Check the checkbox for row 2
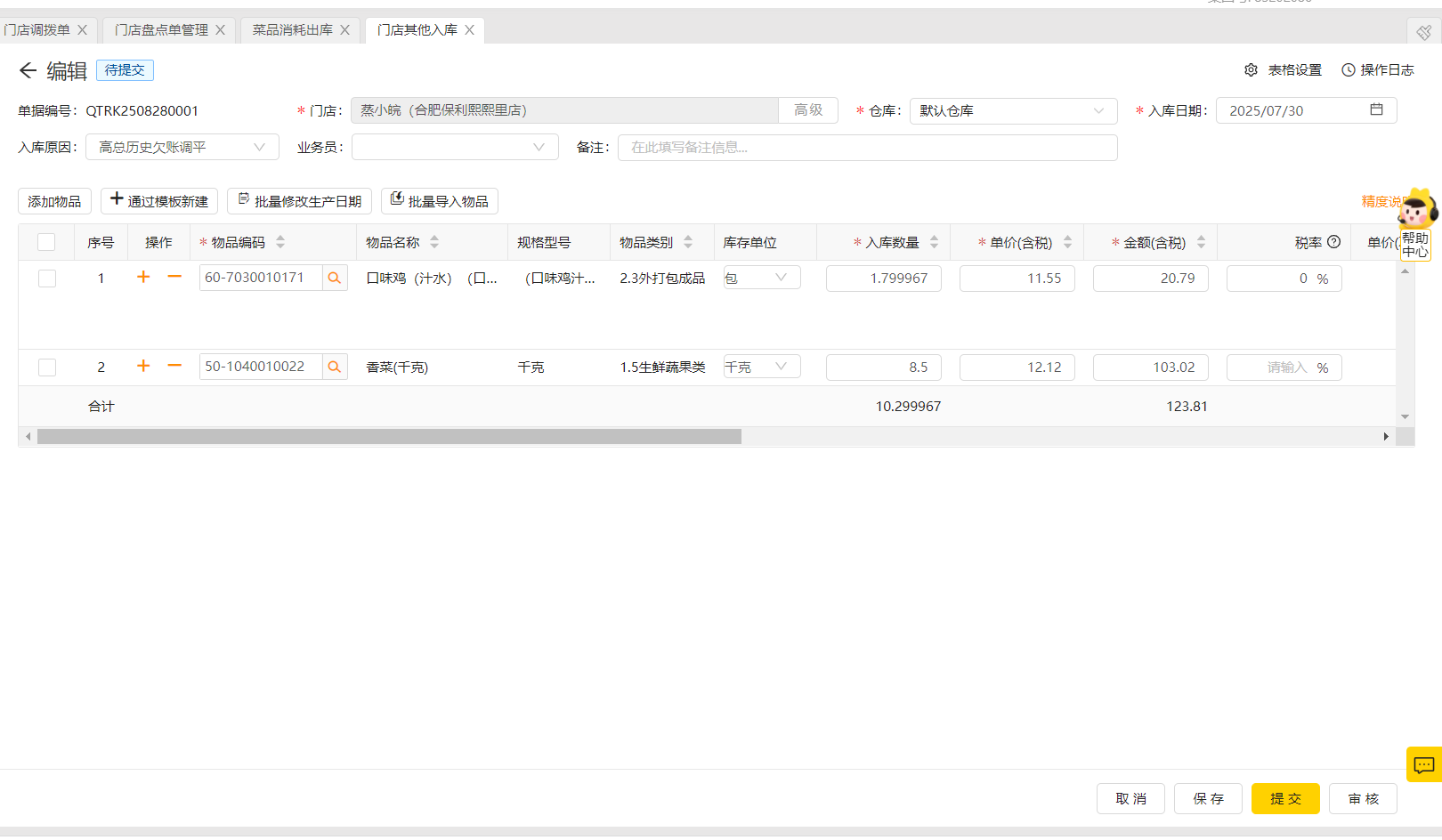The width and height of the screenshot is (1442, 840). [47, 367]
